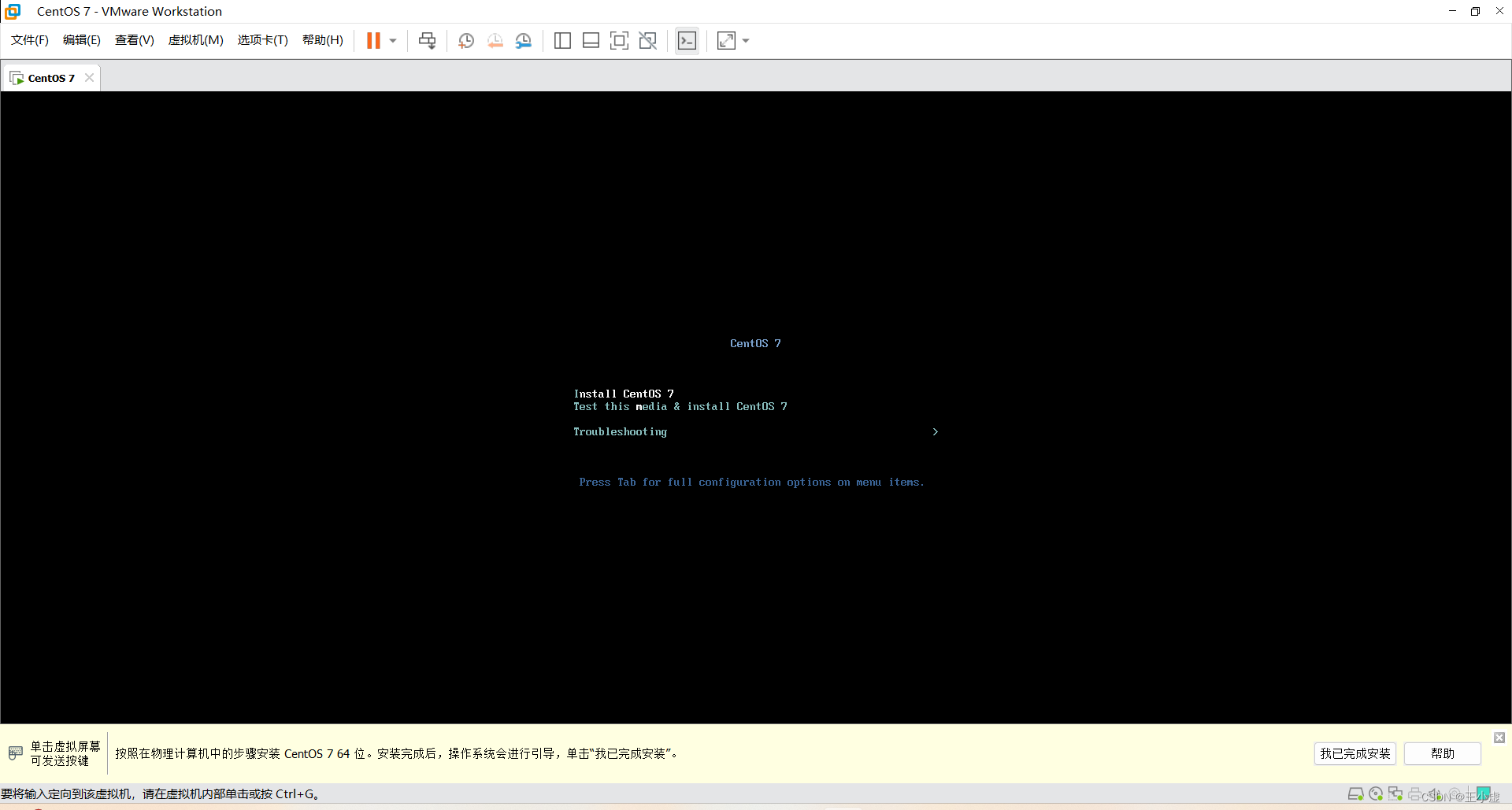Image resolution: width=1512 pixels, height=810 pixels.
Task: Click the CentOS 7 boot menu heading
Action: (755, 343)
